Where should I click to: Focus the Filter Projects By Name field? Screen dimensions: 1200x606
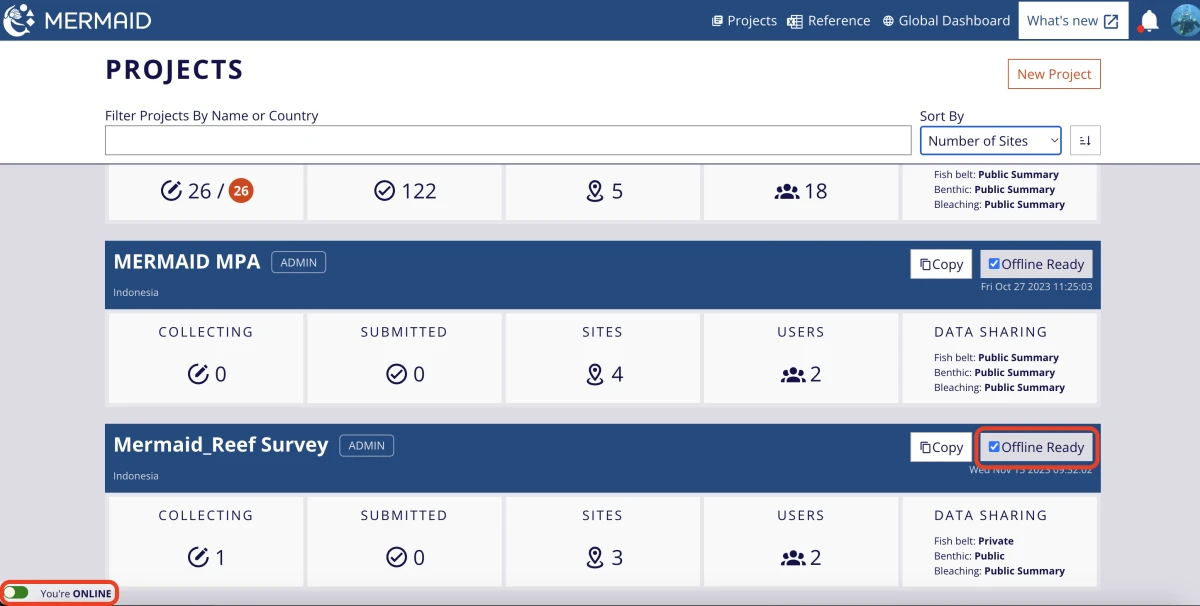coord(508,140)
